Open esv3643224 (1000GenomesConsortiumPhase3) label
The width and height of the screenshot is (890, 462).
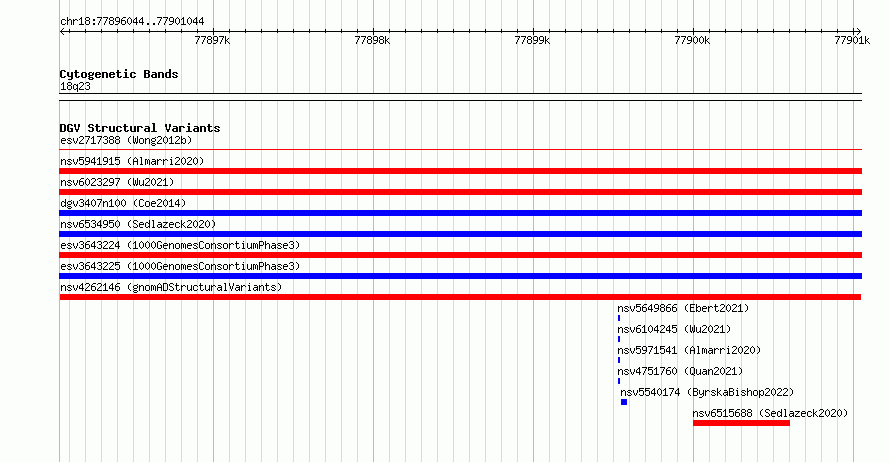point(180,245)
